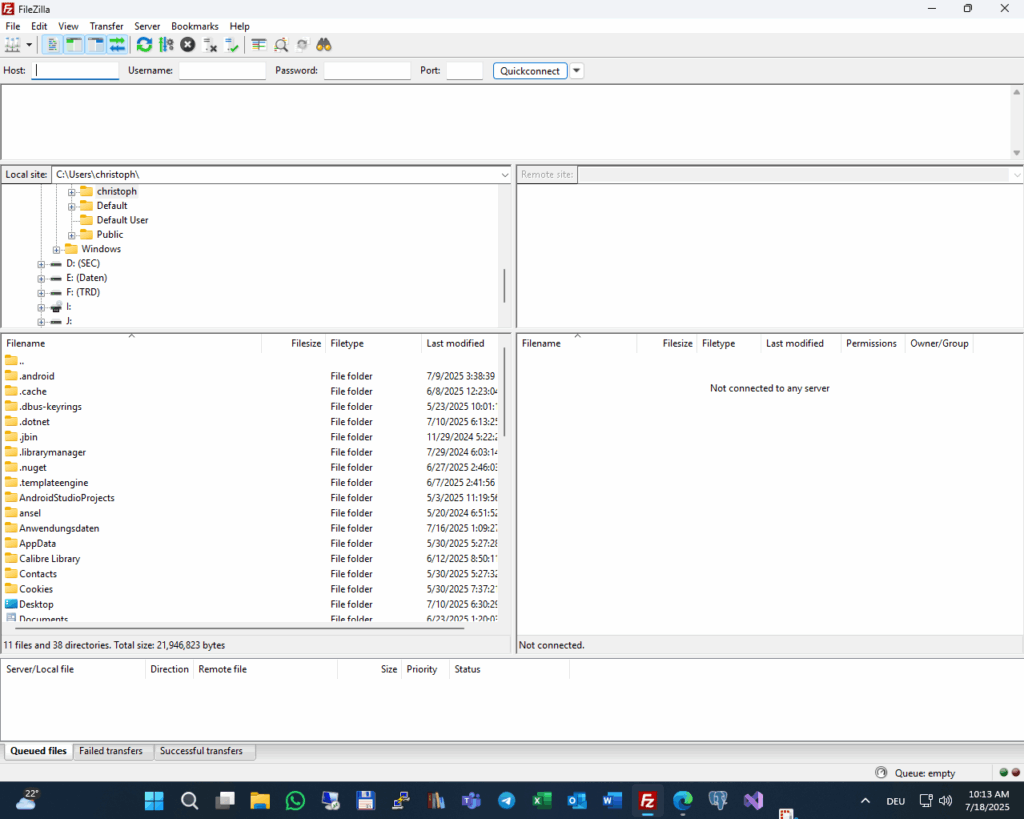Viewport: 1024px width, 819px height.
Task: Toggle the local directory tree display
Action: tap(74, 44)
